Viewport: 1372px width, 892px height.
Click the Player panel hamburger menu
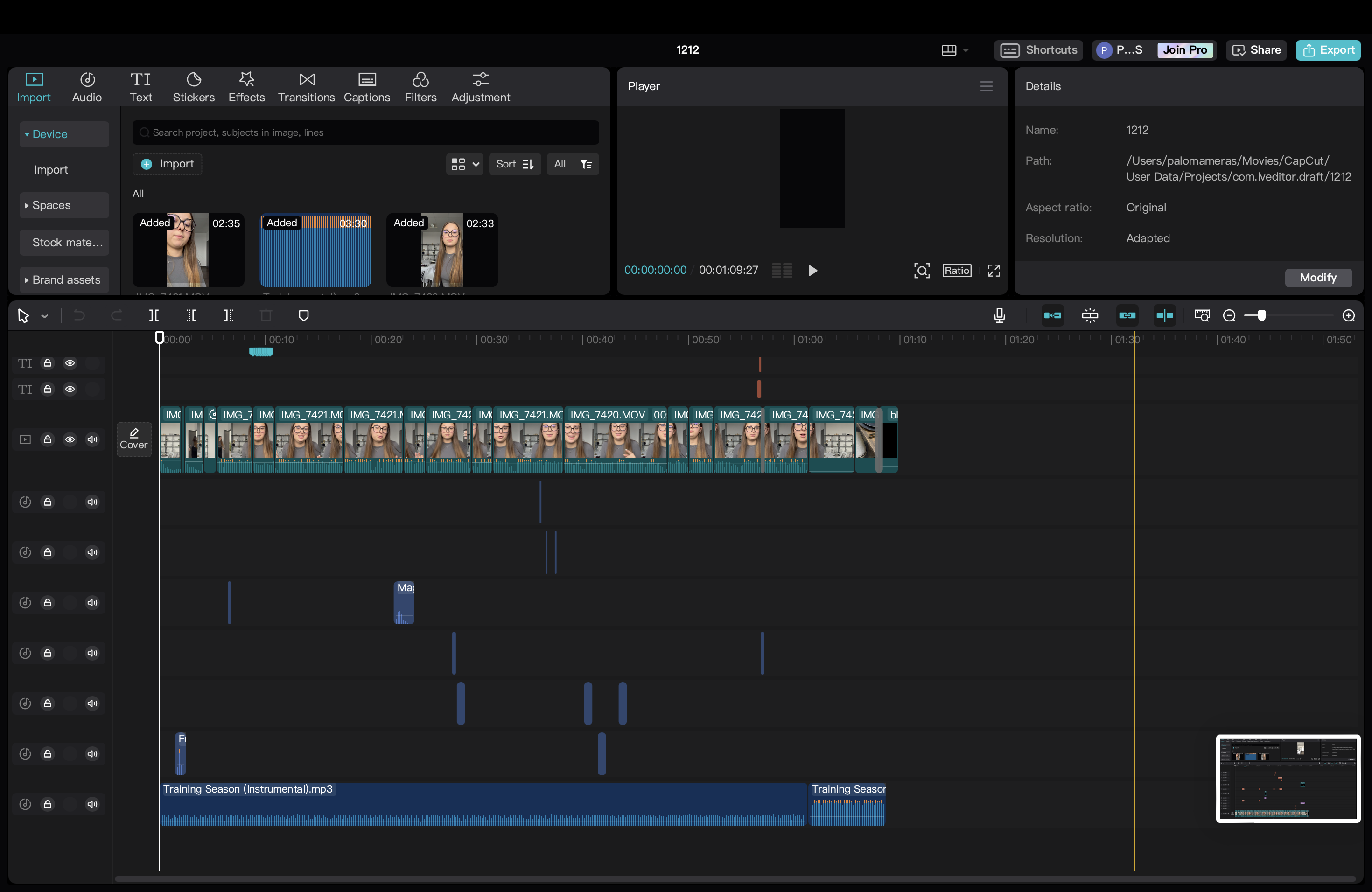tap(986, 86)
